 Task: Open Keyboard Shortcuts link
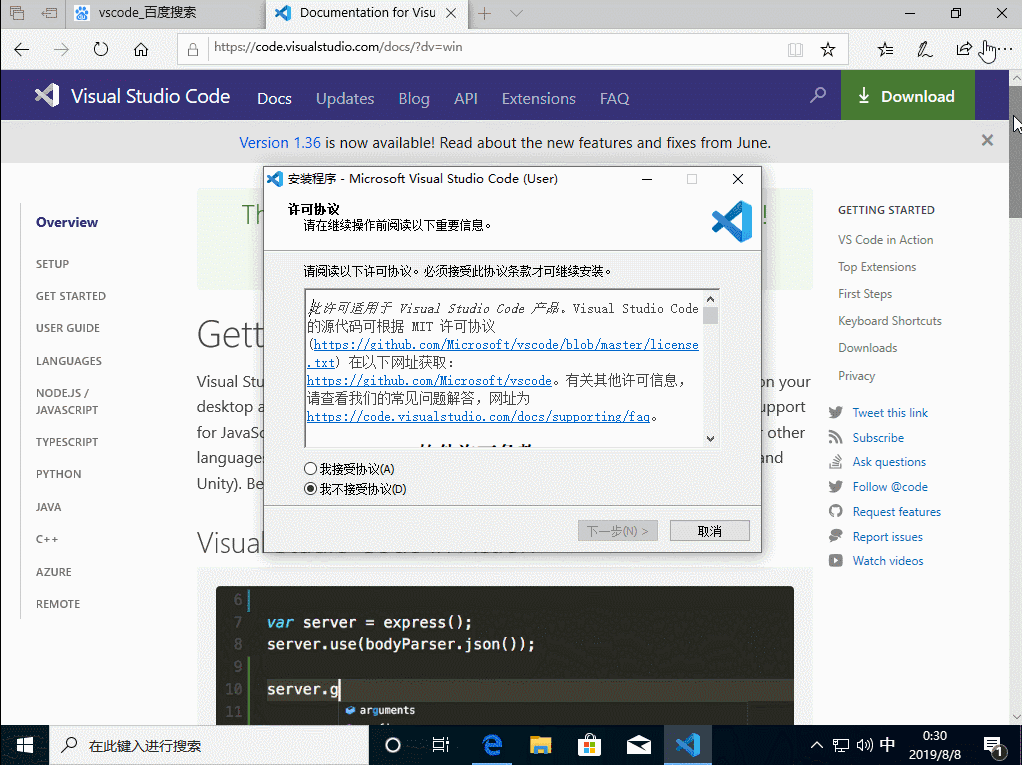point(890,321)
